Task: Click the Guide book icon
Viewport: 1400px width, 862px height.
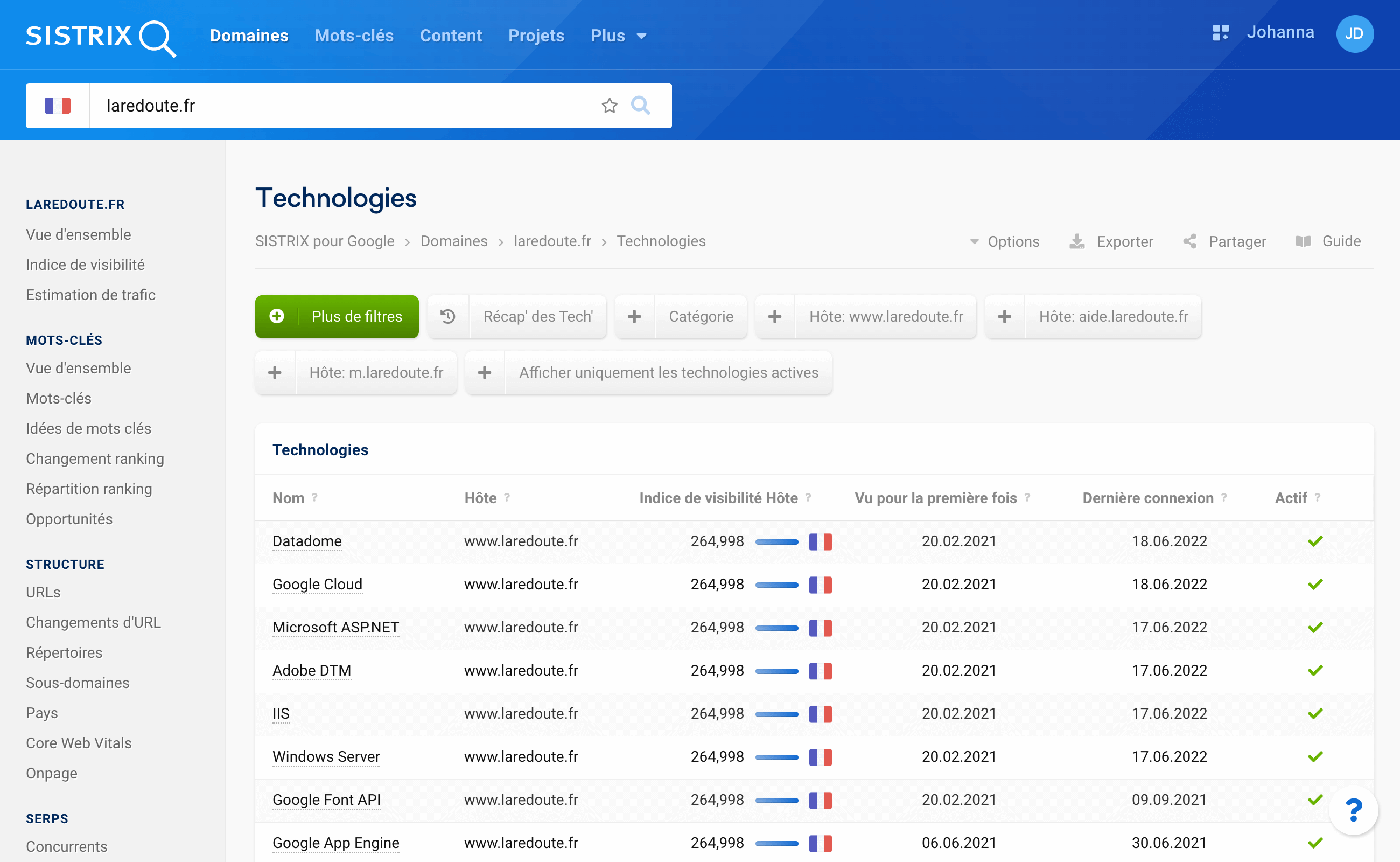Action: (x=1303, y=242)
